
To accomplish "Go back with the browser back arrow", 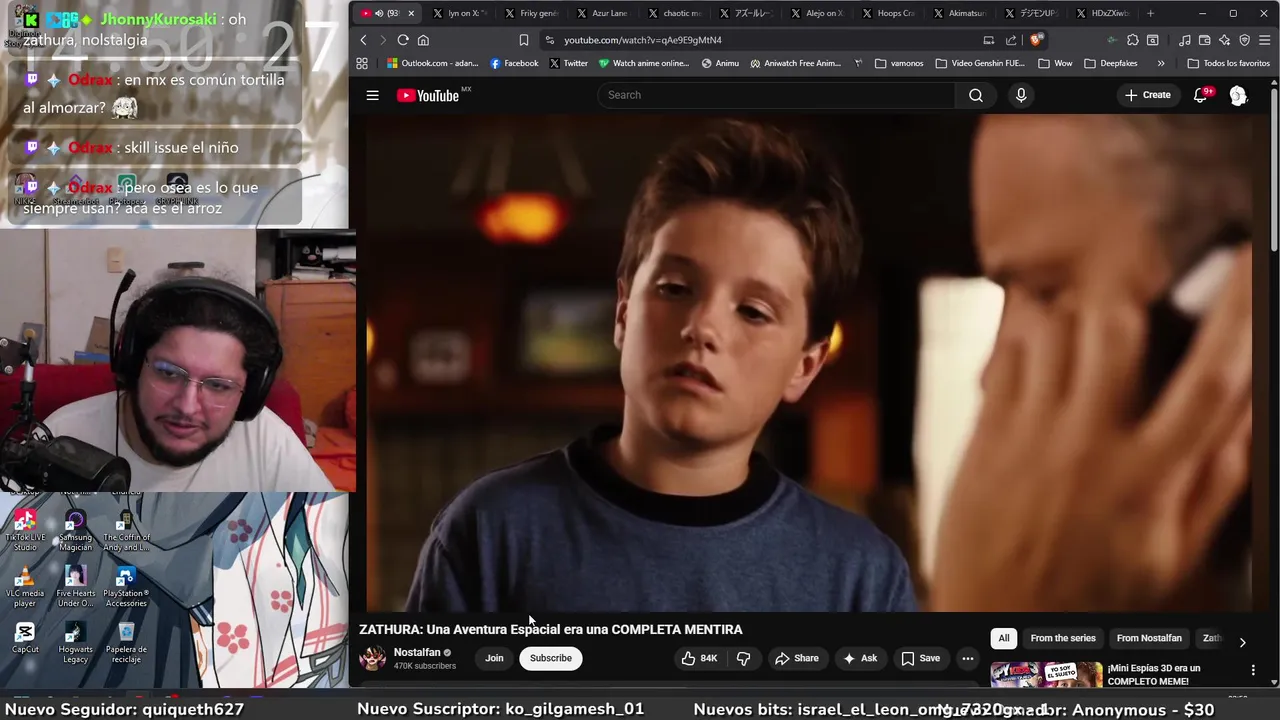I will pos(363,40).
